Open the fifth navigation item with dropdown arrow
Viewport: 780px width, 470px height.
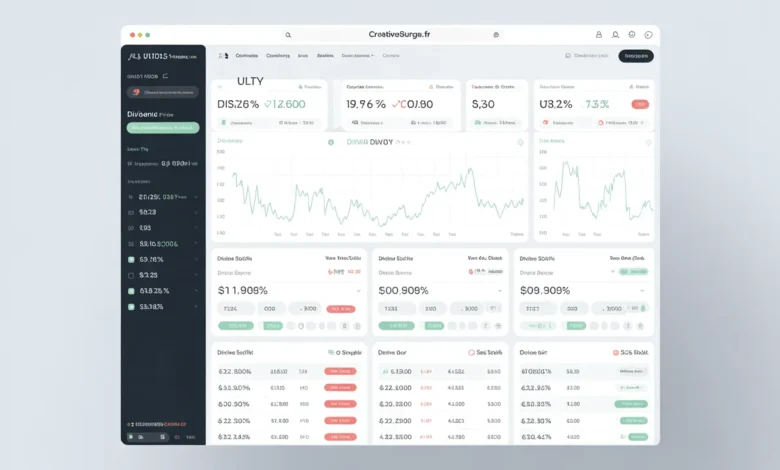[x=357, y=56]
